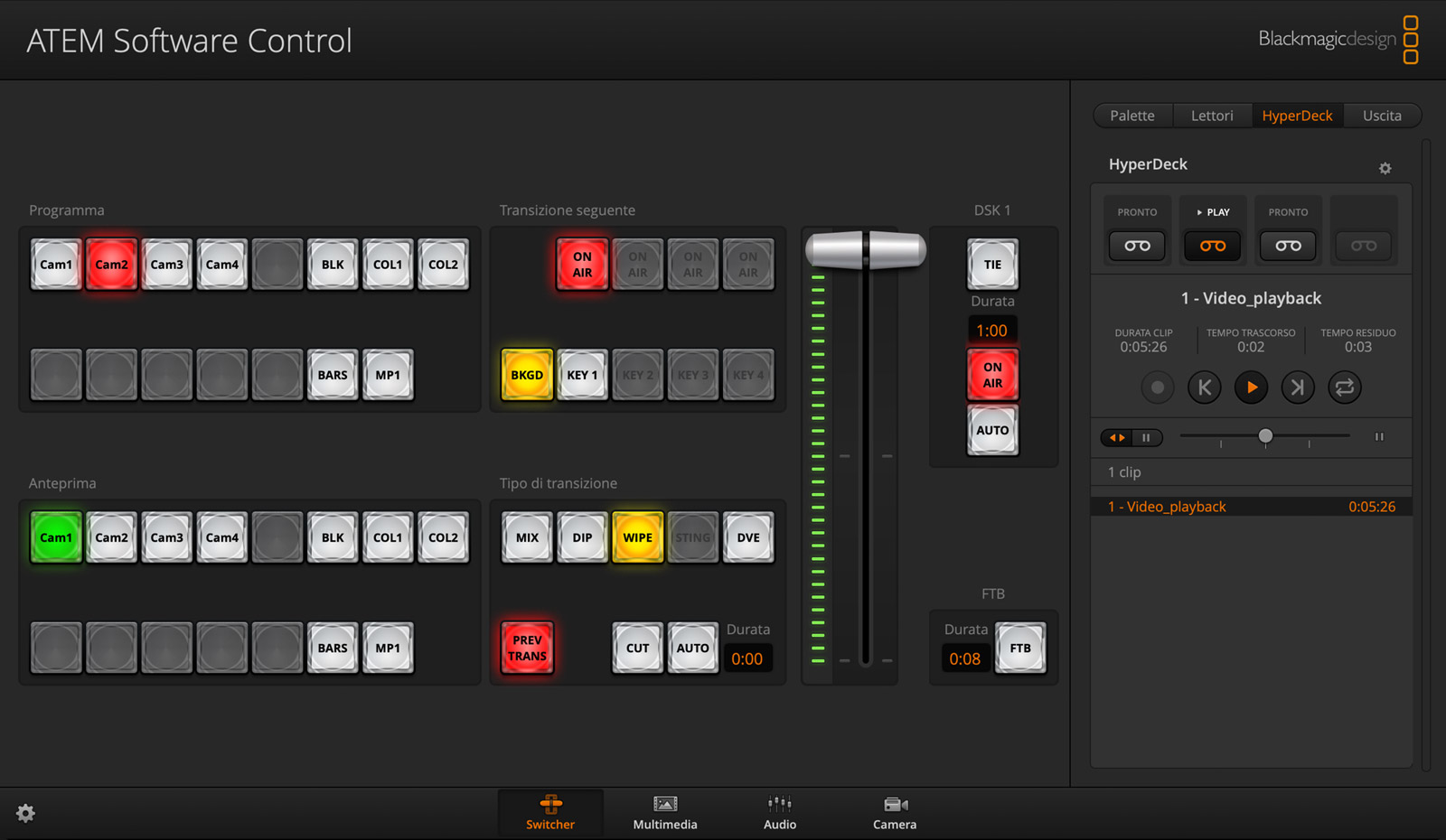Skip to the next clip in HyperDeck
This screenshot has height=840, width=1446.
(1298, 387)
